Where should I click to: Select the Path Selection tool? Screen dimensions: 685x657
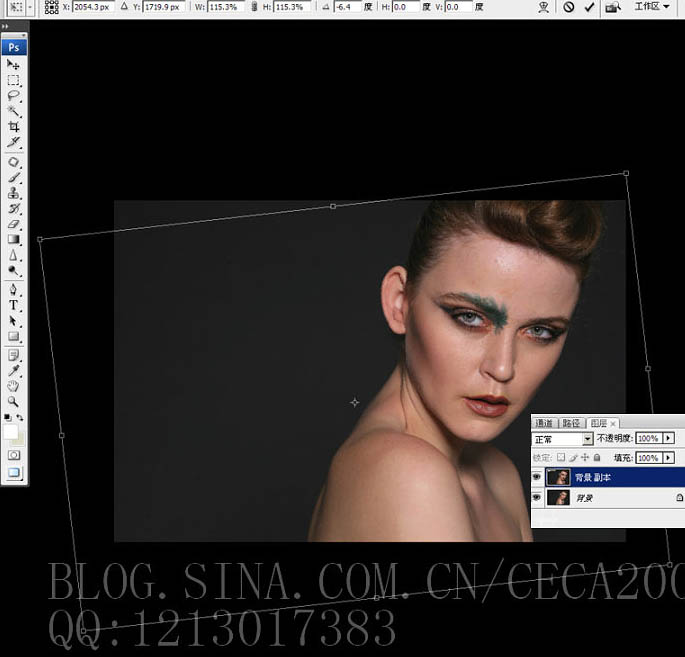tap(13, 321)
